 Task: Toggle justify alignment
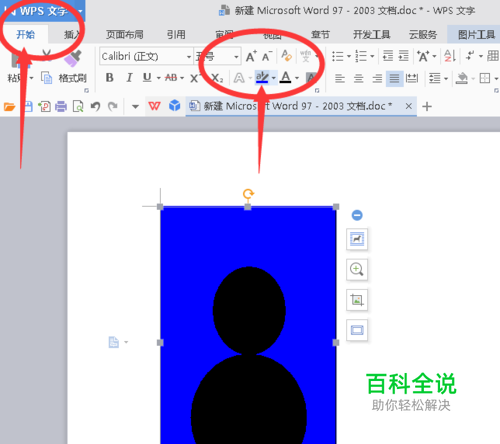pyautogui.click(x=395, y=78)
